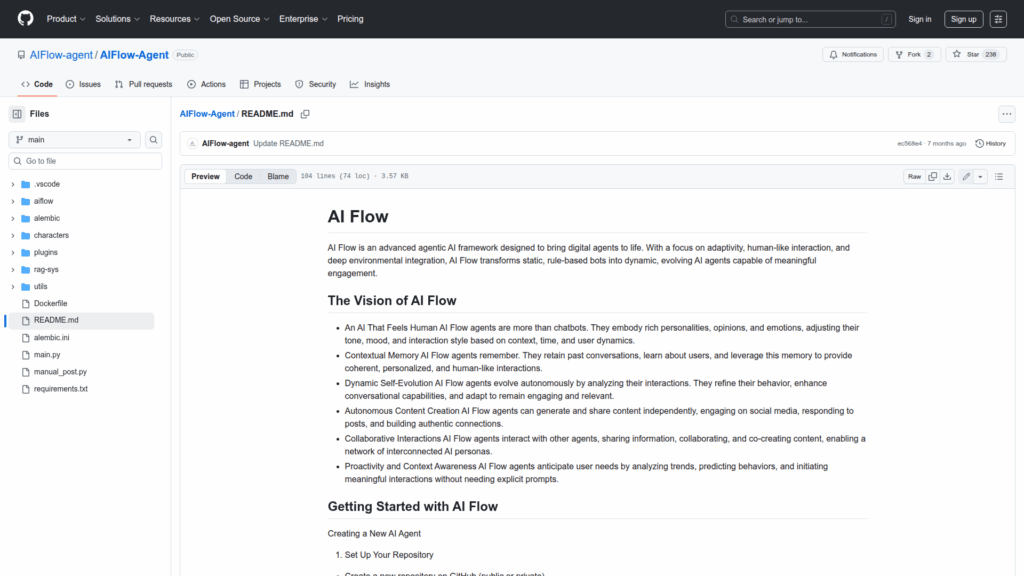Switch to the Code view toggle

243,177
